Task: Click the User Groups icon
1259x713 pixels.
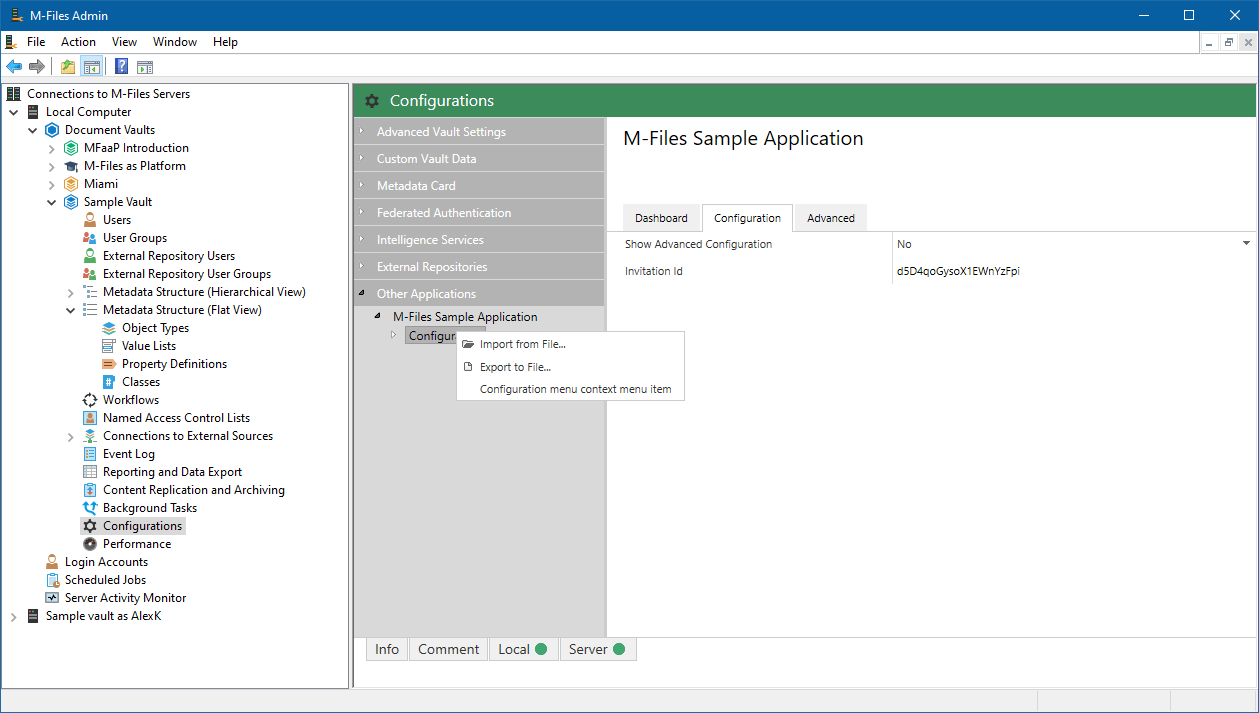Action: (x=90, y=238)
